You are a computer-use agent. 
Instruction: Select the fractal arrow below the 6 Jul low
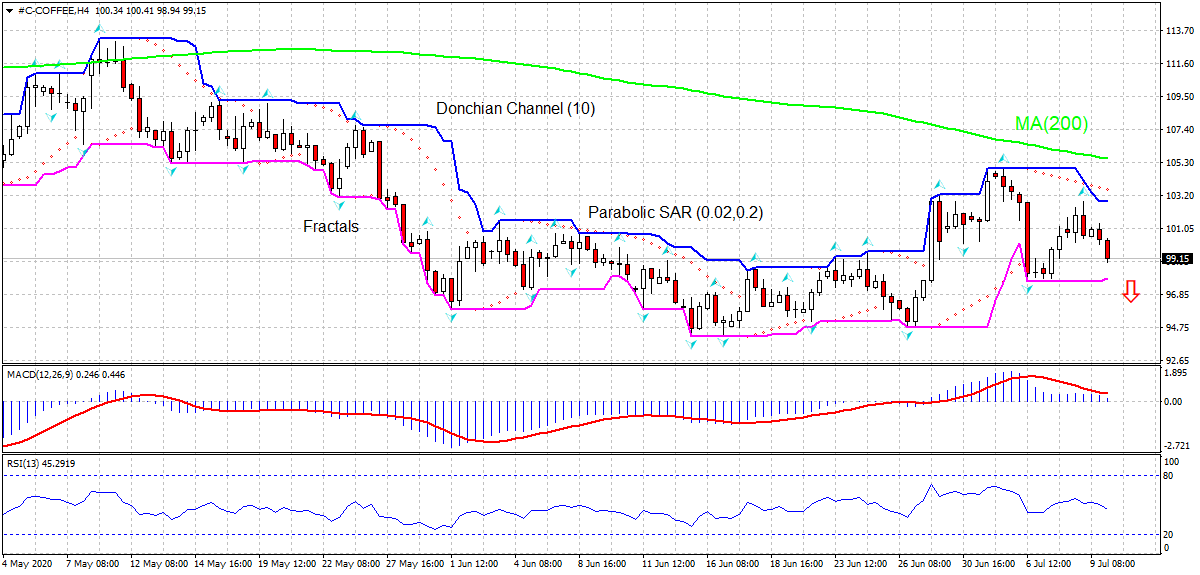pyautogui.click(x=1027, y=290)
